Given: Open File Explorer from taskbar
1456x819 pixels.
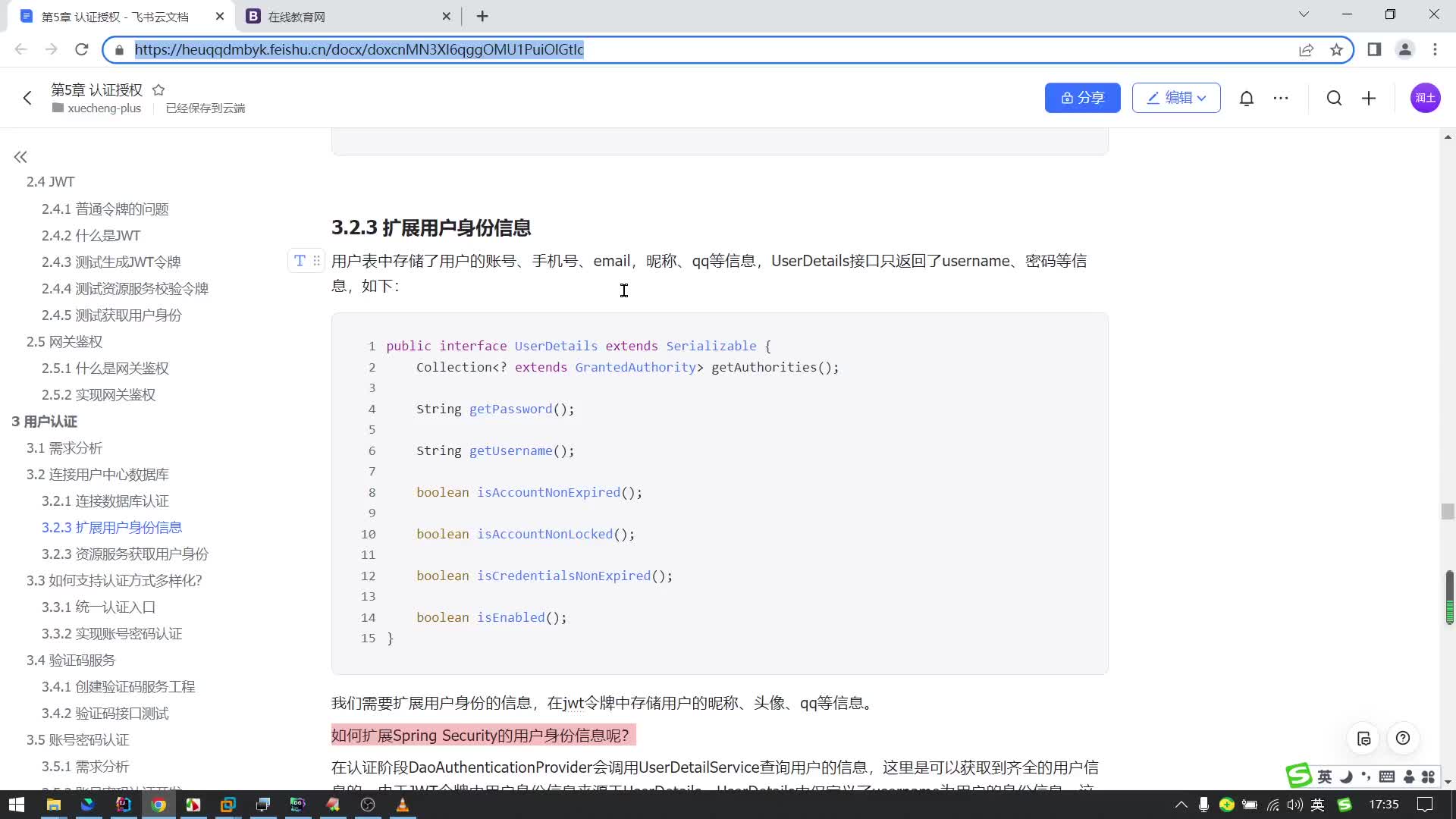Looking at the screenshot, I should [x=53, y=805].
